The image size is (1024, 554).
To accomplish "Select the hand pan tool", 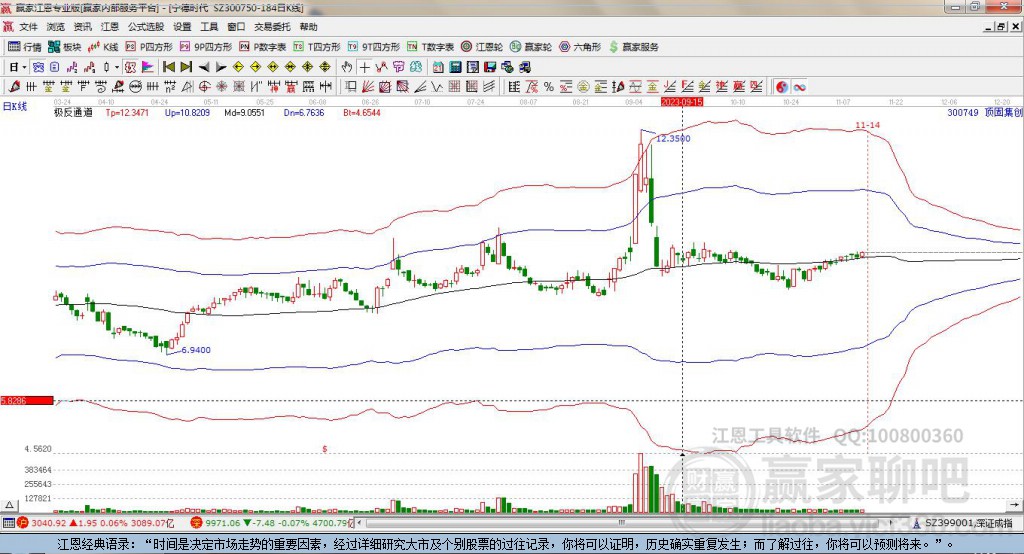I will point(347,67).
